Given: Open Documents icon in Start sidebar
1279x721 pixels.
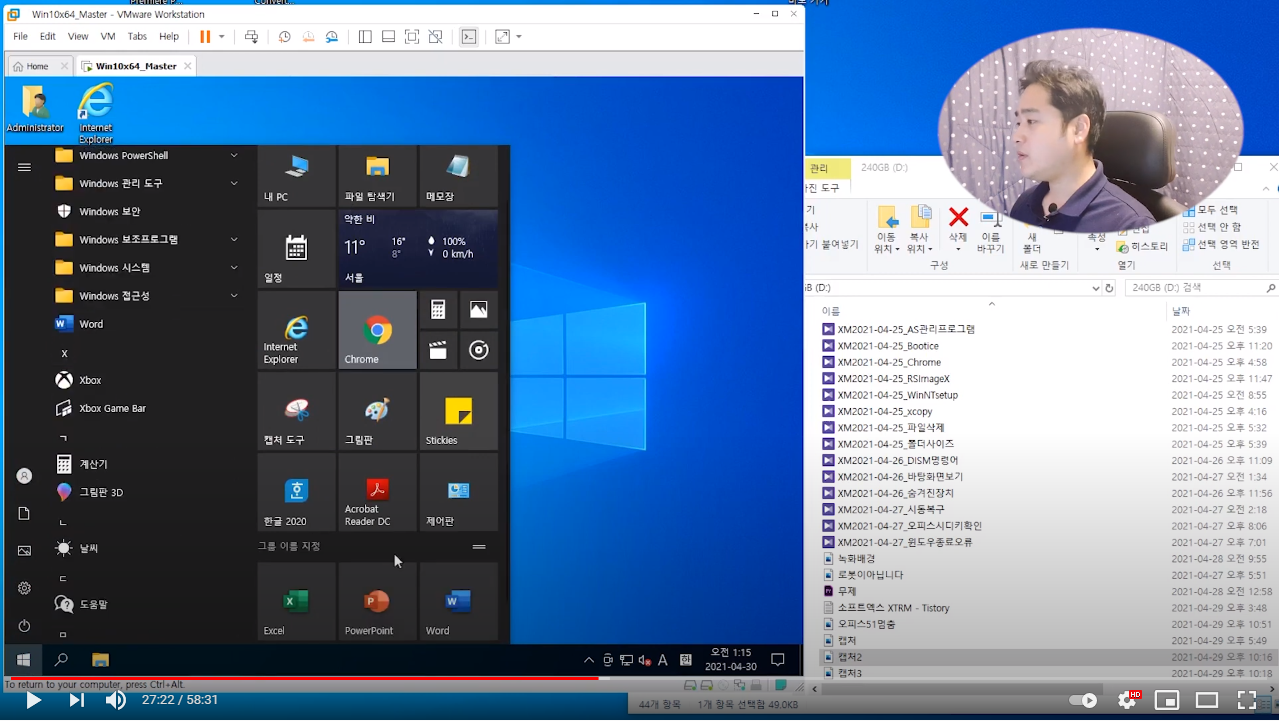Looking at the screenshot, I should [x=24, y=513].
